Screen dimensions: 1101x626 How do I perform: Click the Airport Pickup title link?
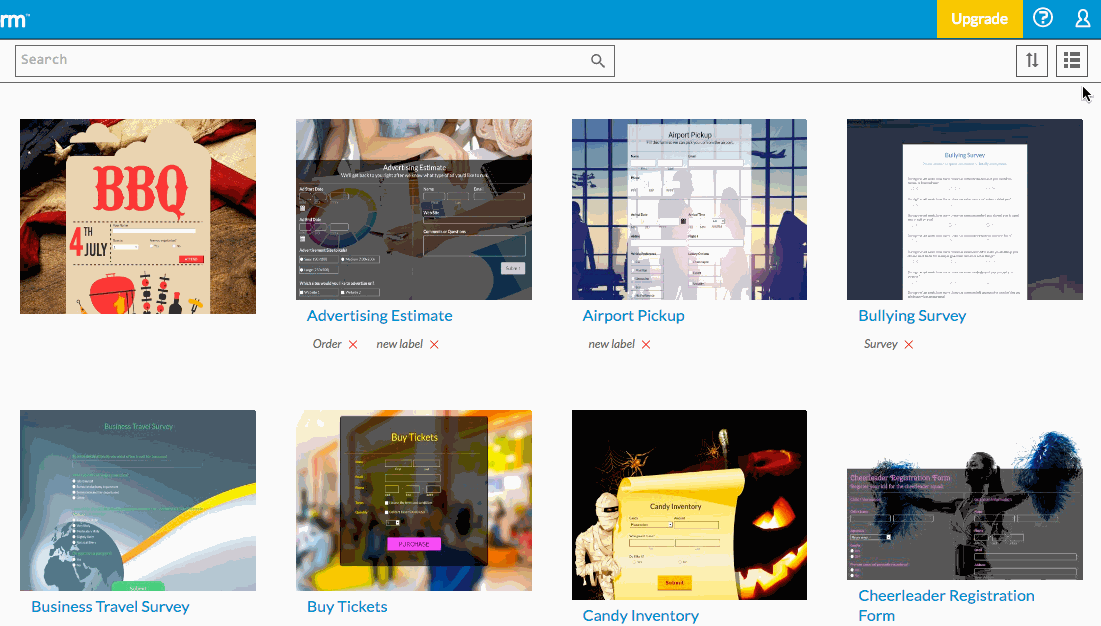pyautogui.click(x=633, y=316)
